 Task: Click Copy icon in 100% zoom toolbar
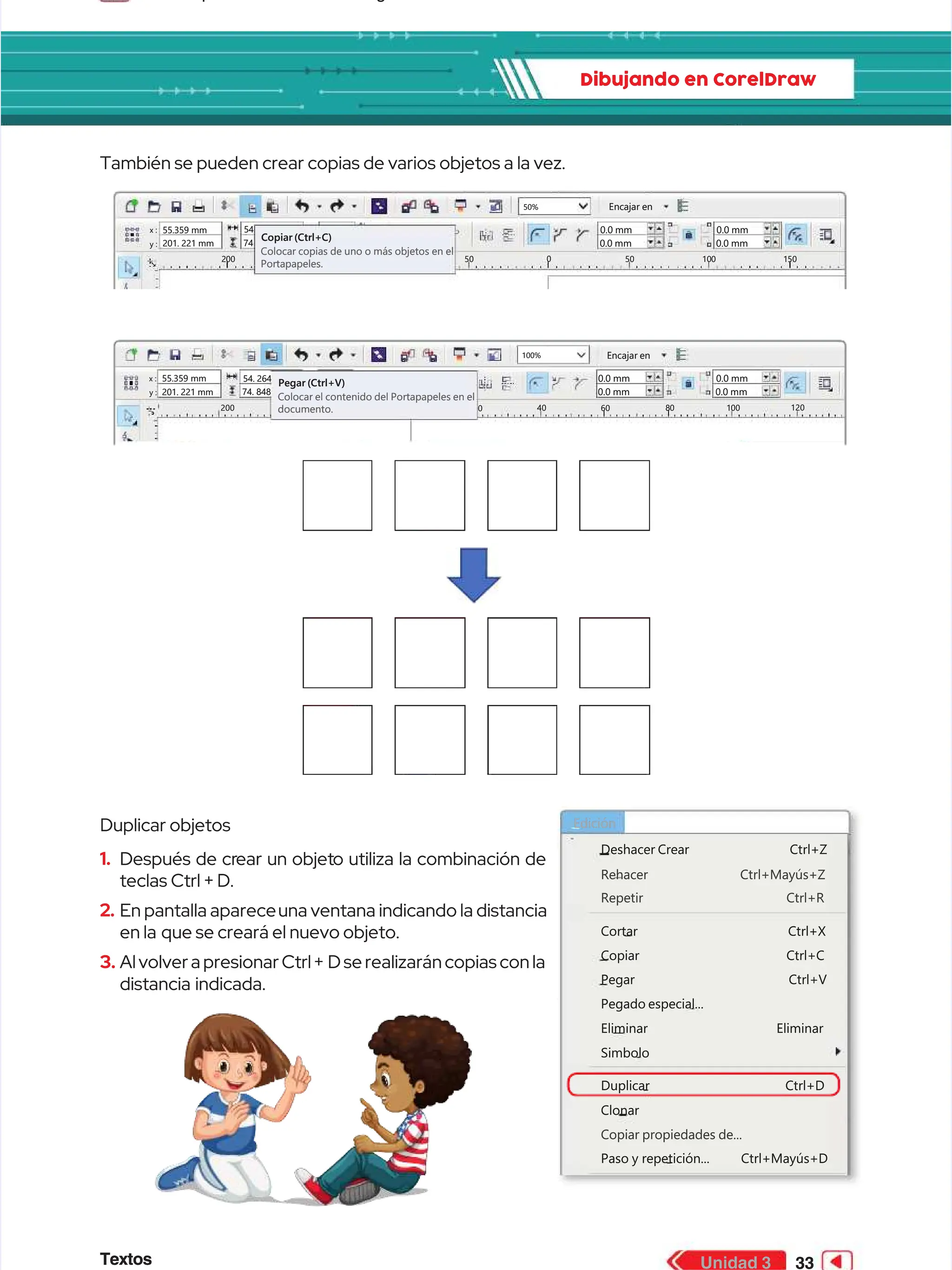250,355
